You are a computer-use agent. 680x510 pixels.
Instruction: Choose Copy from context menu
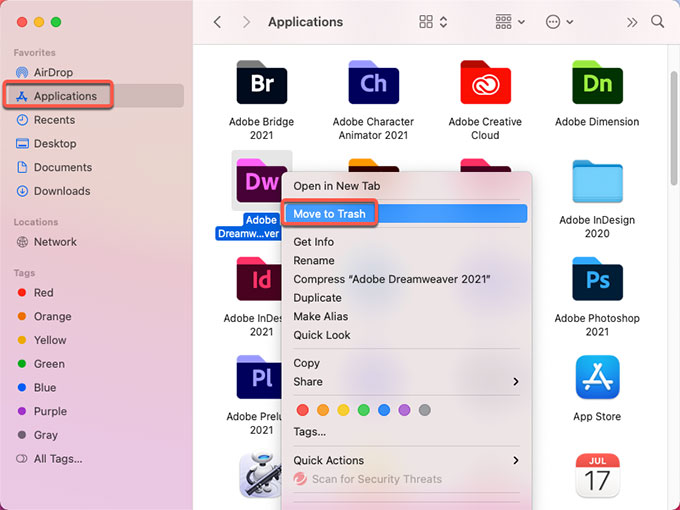406,363
